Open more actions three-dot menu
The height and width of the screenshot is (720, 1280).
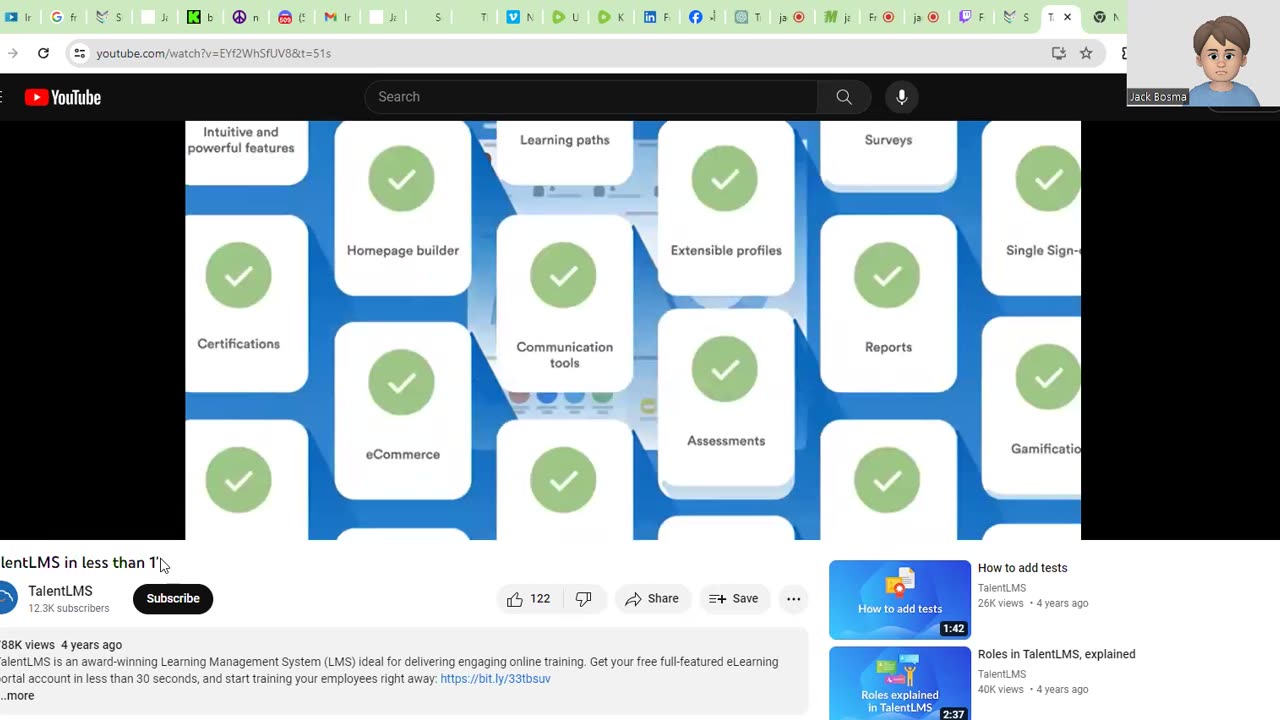pyautogui.click(x=793, y=599)
